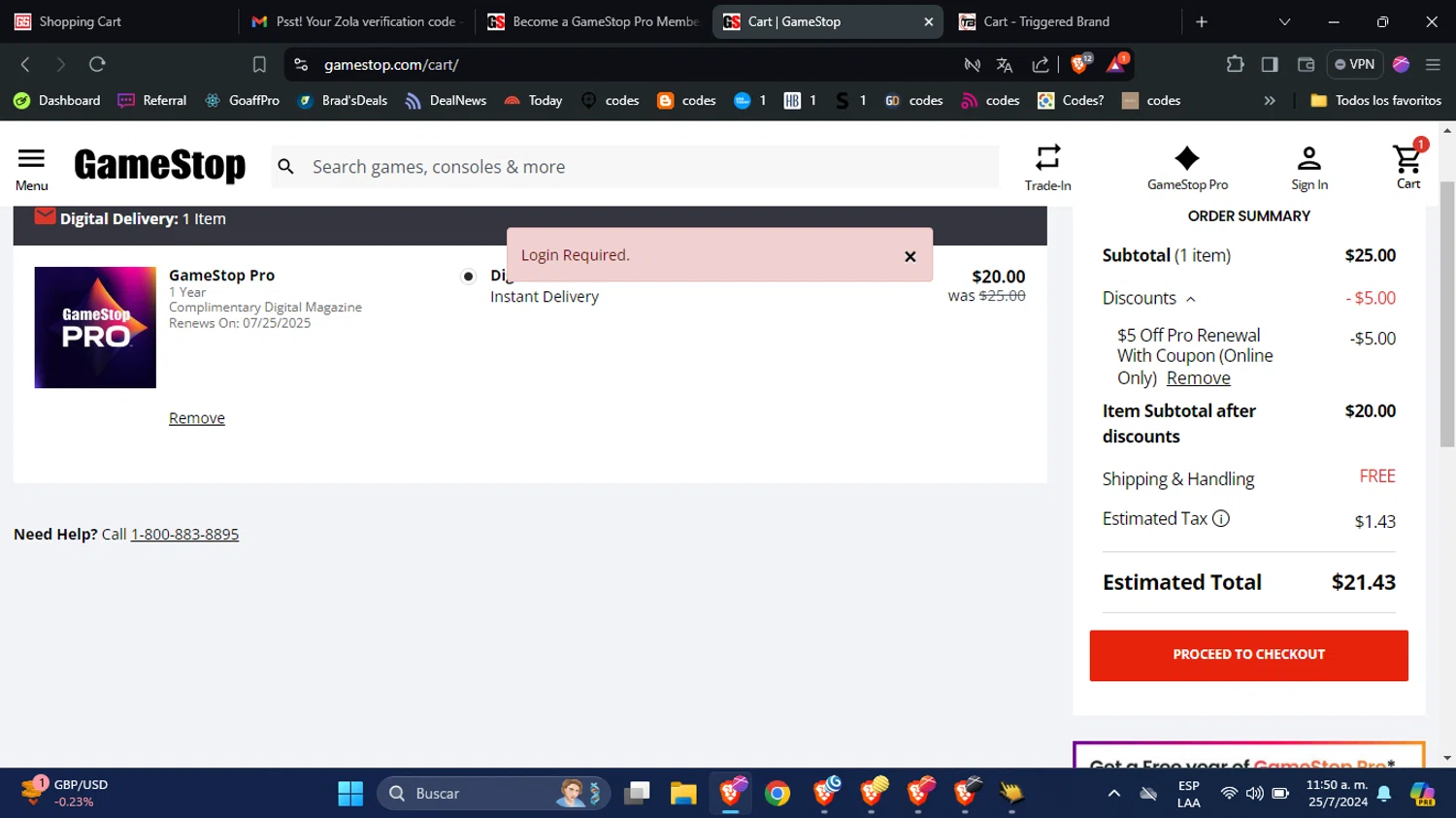This screenshot has width=1456, height=818.
Task: Open the Brave Wallet icon
Action: click(1306, 64)
